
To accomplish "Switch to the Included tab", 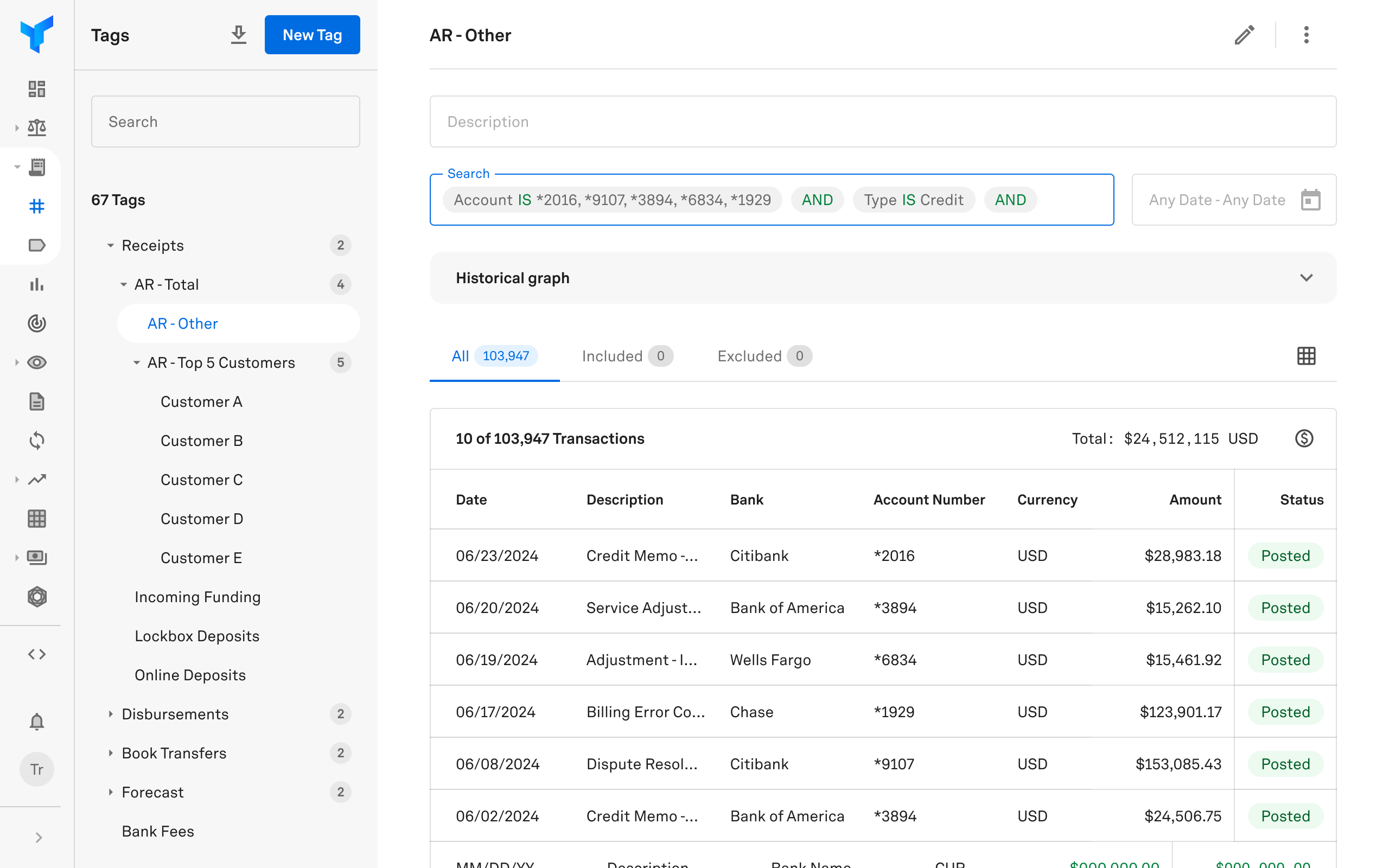I will click(627, 356).
